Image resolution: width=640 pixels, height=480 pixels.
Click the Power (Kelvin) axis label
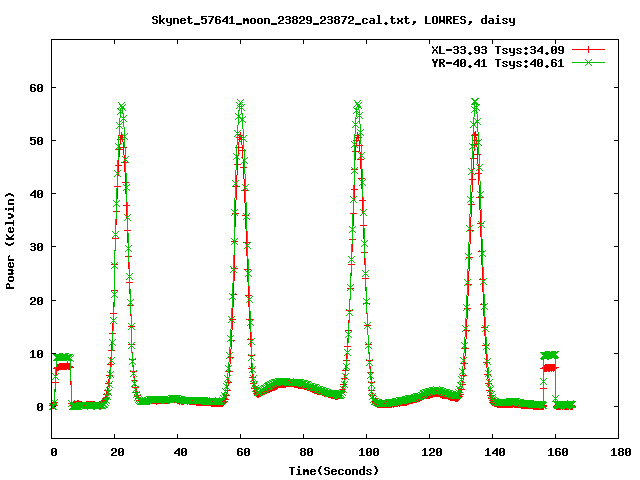pyautogui.click(x=10, y=241)
